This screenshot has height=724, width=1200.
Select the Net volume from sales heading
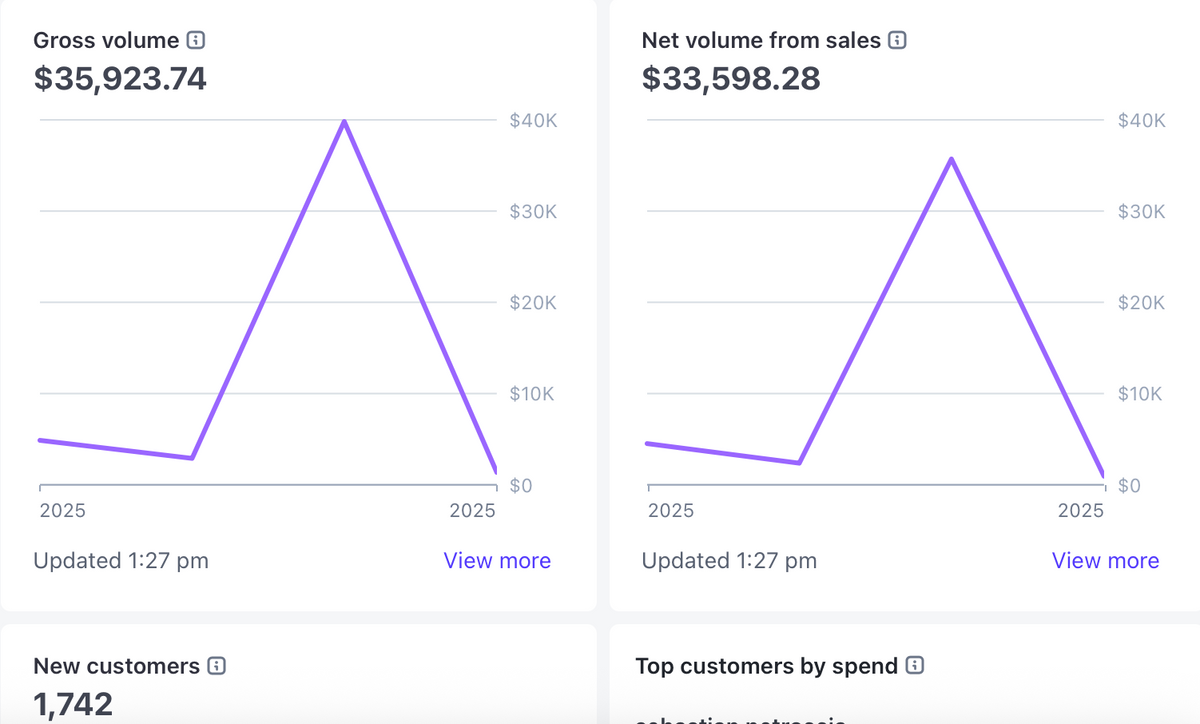pyautogui.click(x=761, y=41)
